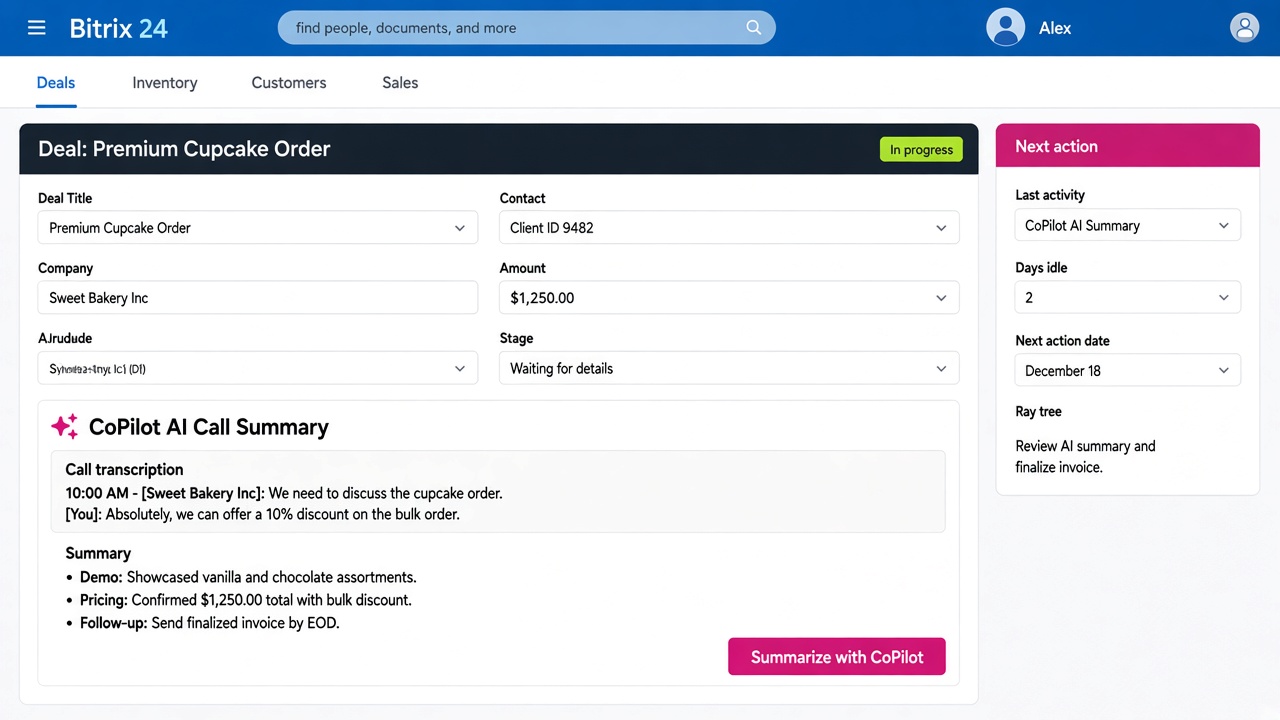Click the Next action panel header
Viewport: 1280px width, 720px height.
coord(1128,146)
